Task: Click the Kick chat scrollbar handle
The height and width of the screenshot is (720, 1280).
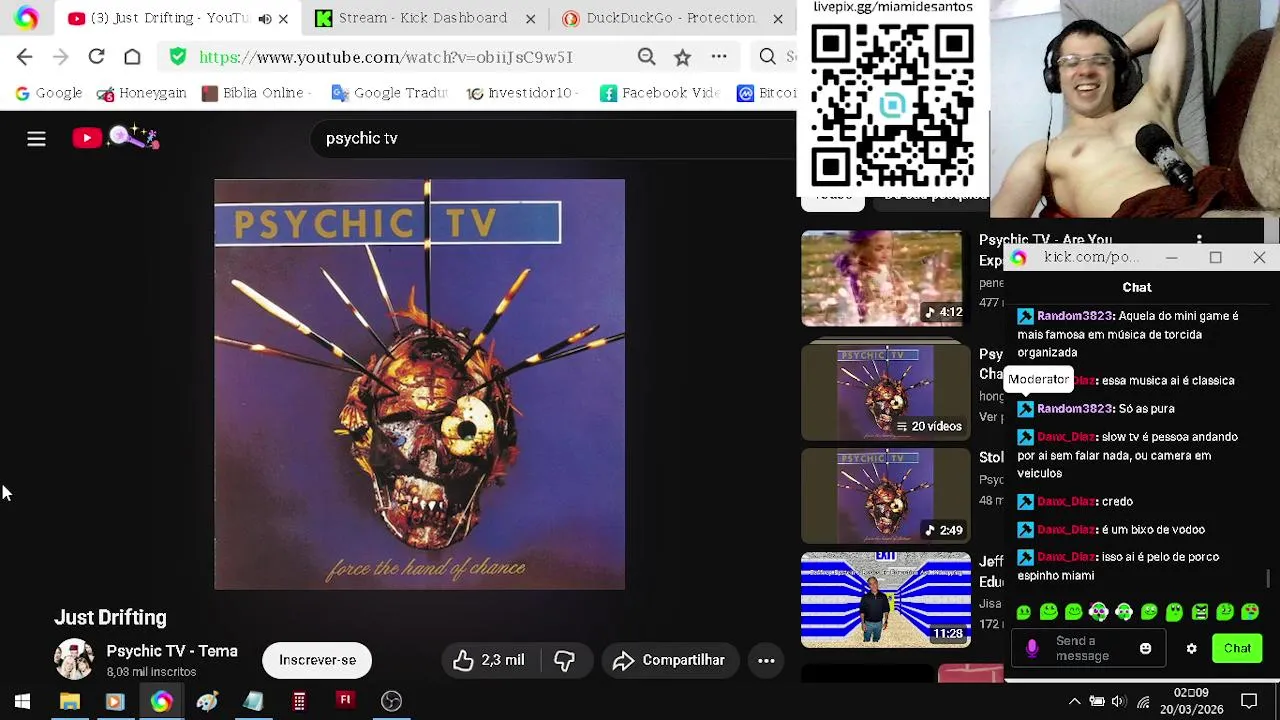Action: coord(1268,579)
